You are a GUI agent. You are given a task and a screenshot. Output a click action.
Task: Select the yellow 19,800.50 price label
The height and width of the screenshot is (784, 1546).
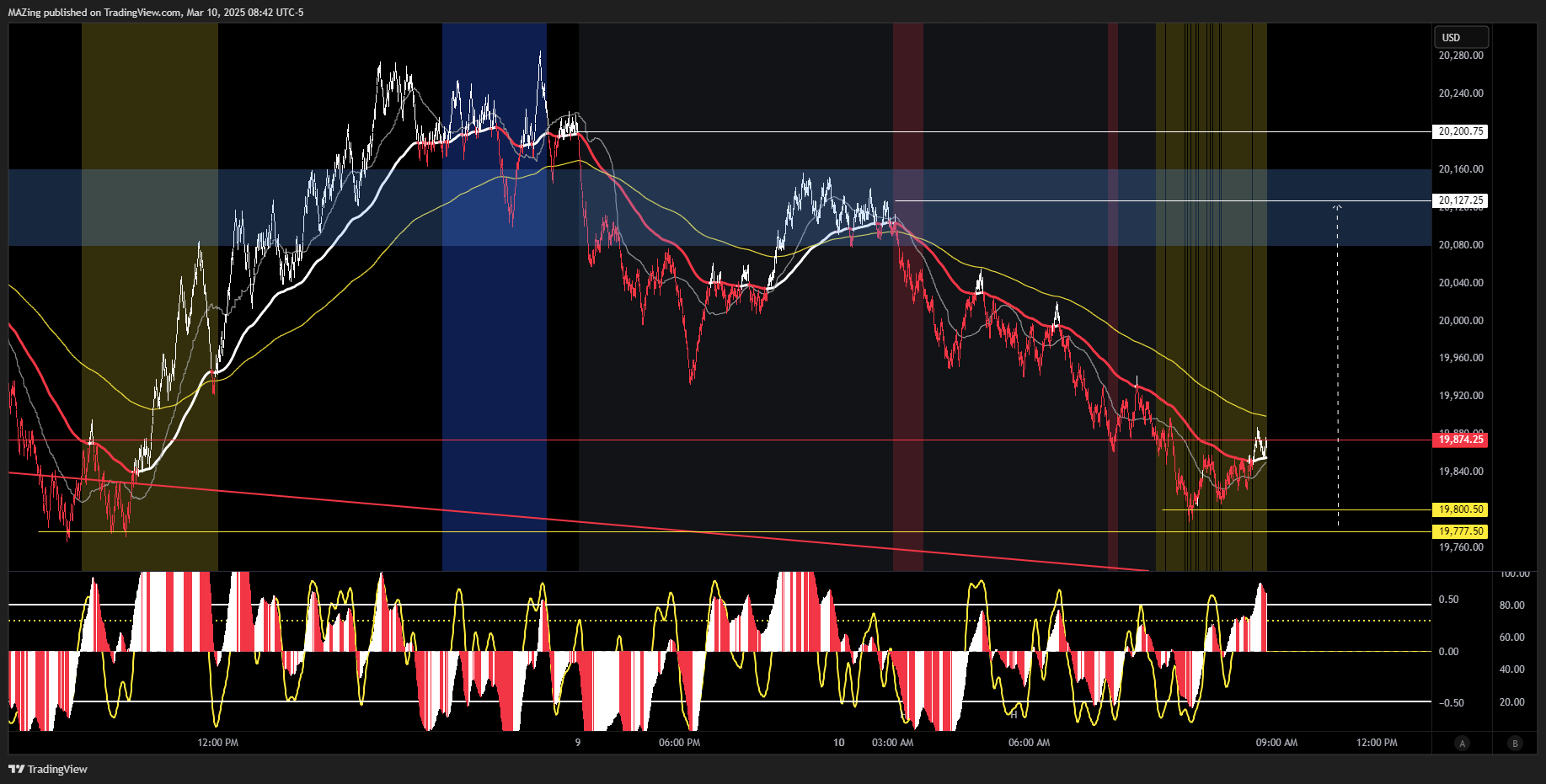point(1460,509)
